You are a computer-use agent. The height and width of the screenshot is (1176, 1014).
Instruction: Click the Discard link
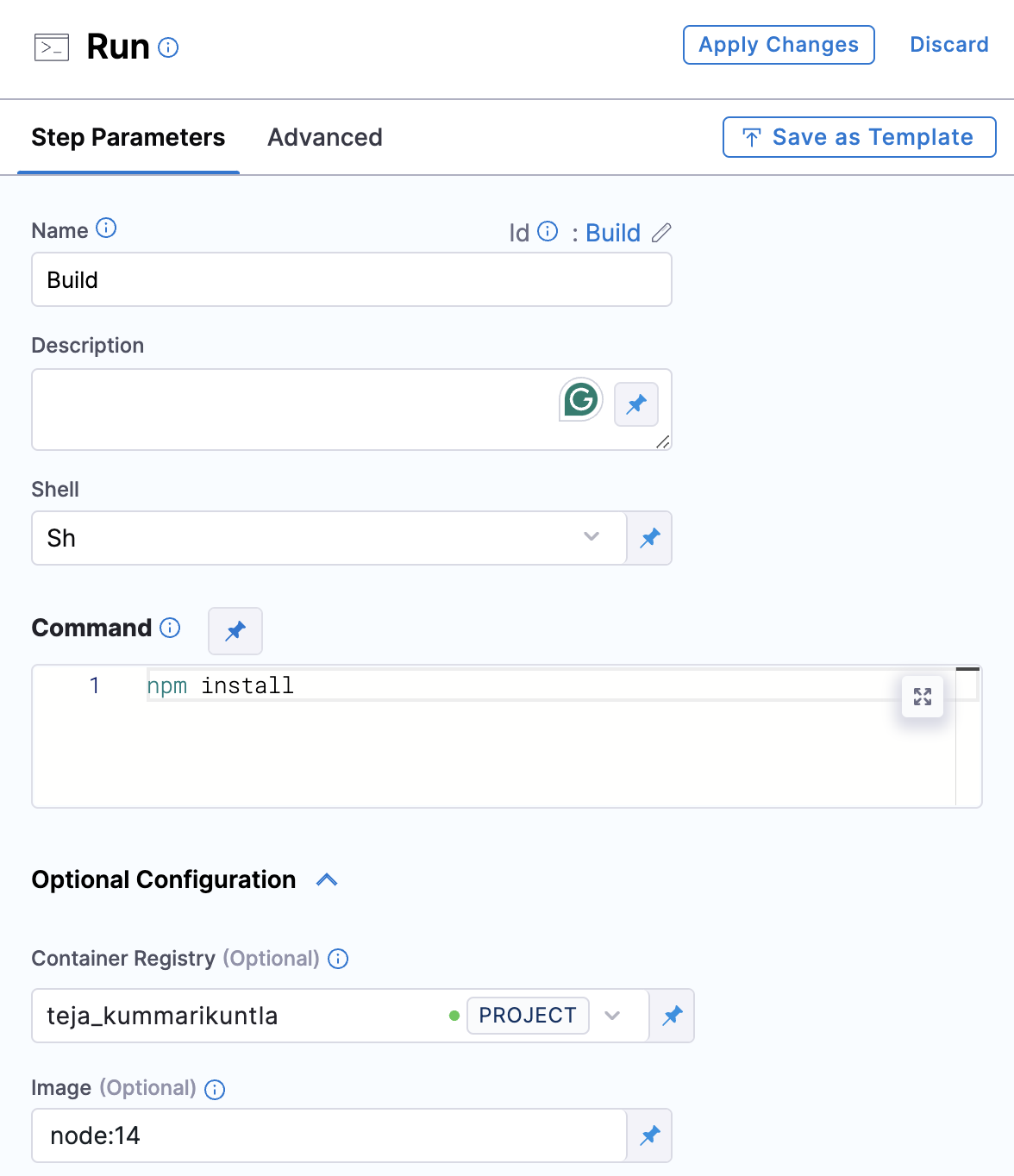click(949, 45)
